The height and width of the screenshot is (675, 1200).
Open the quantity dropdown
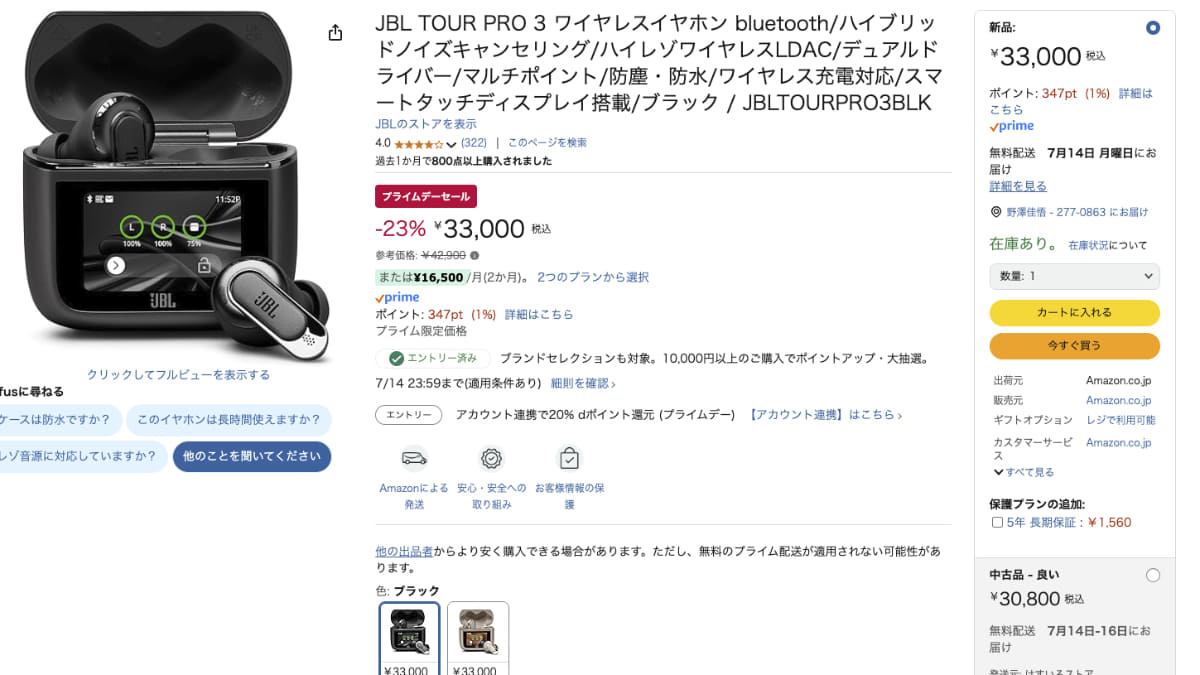[x=1075, y=276]
